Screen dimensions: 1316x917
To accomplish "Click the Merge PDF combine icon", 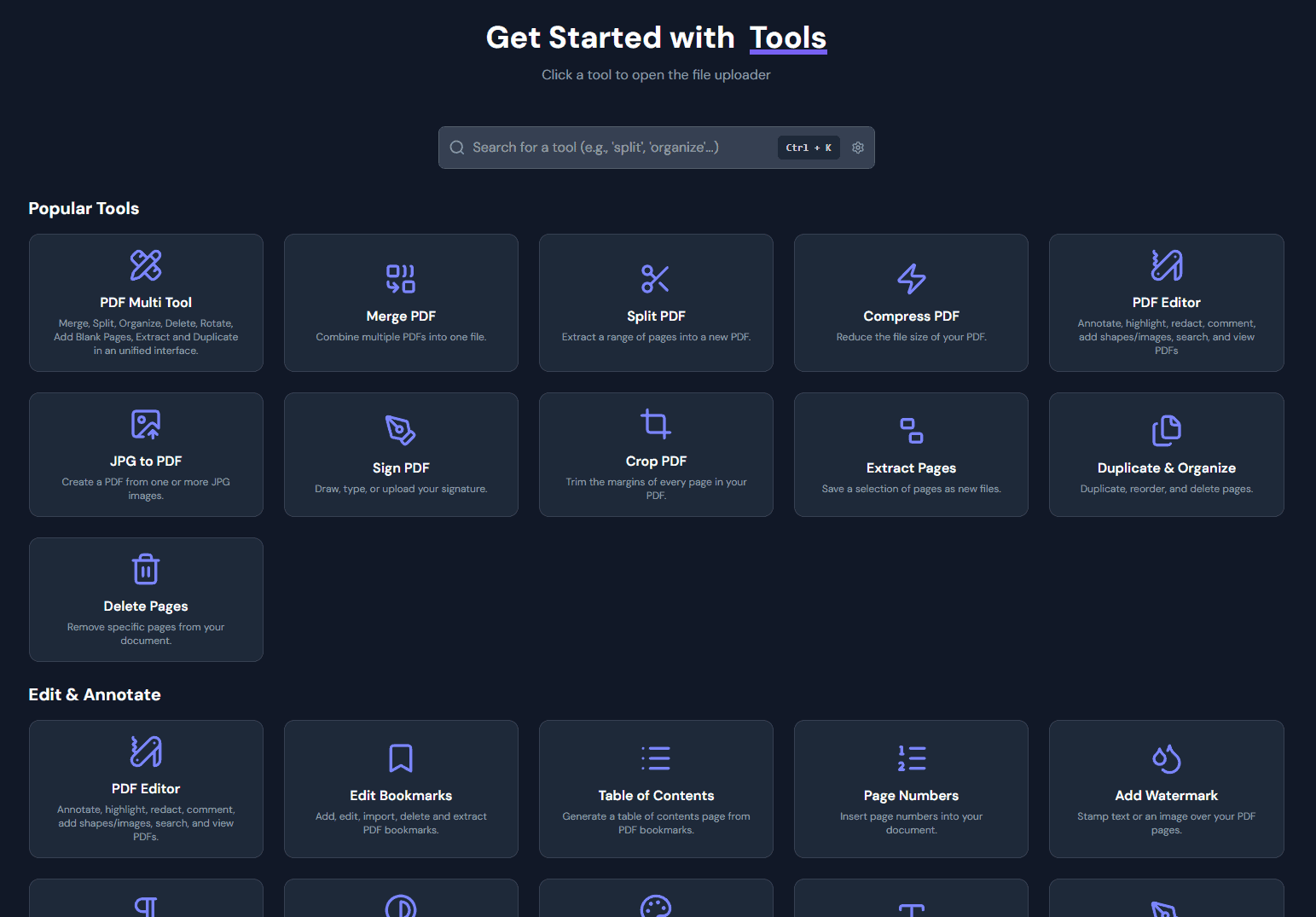I will tap(401, 279).
